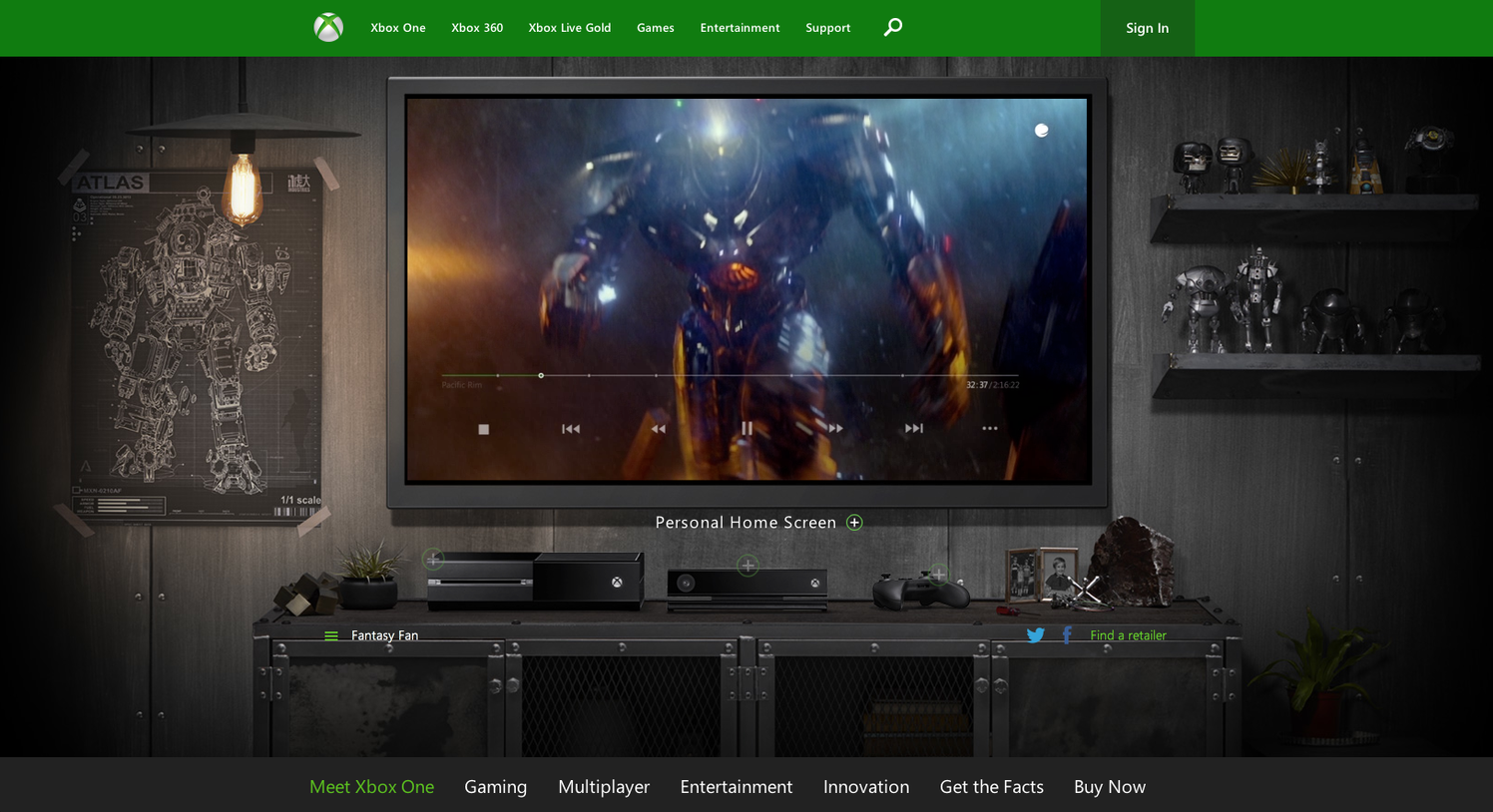Switch to the Gaming tab
The width and height of the screenshot is (1493, 812).
click(496, 787)
